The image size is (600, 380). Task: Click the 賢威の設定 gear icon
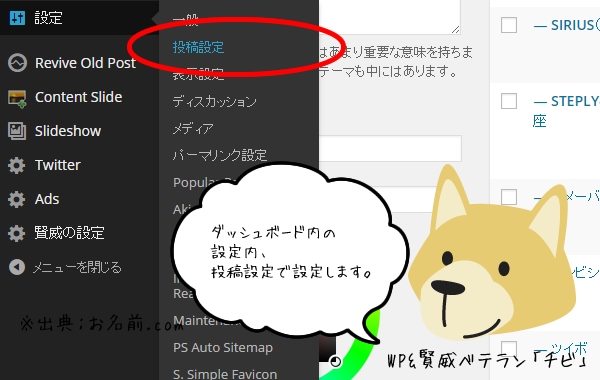point(16,233)
